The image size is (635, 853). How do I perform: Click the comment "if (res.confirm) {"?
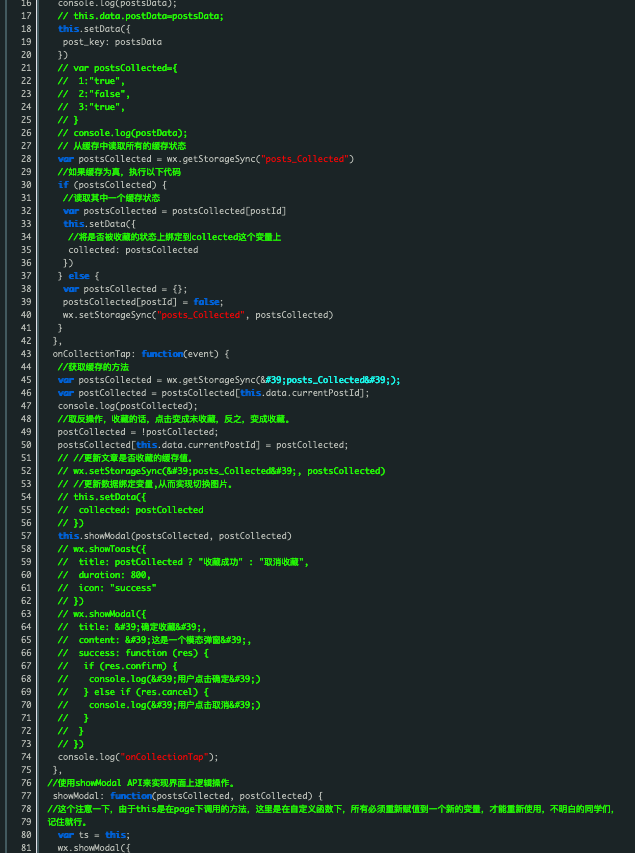tap(131, 666)
